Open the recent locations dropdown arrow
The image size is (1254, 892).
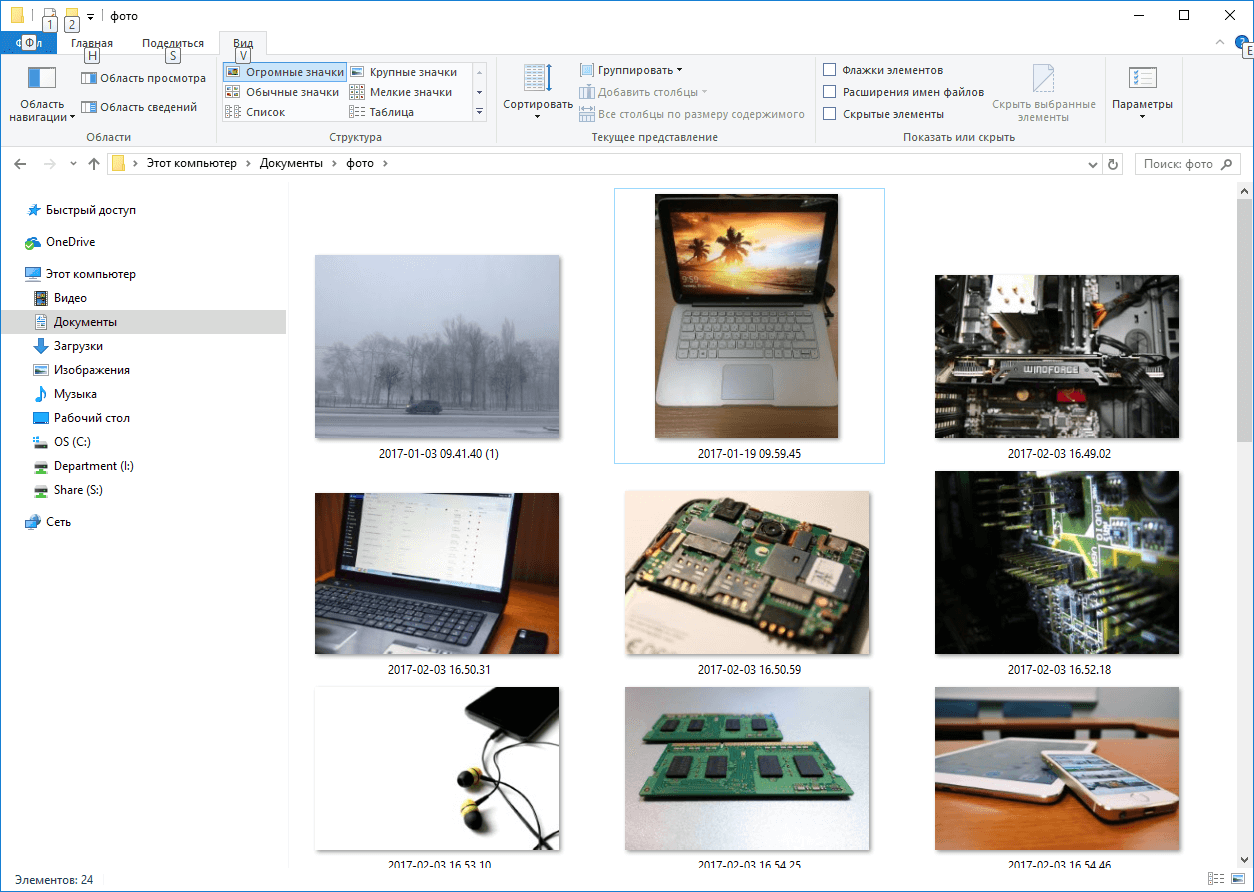click(x=73, y=164)
